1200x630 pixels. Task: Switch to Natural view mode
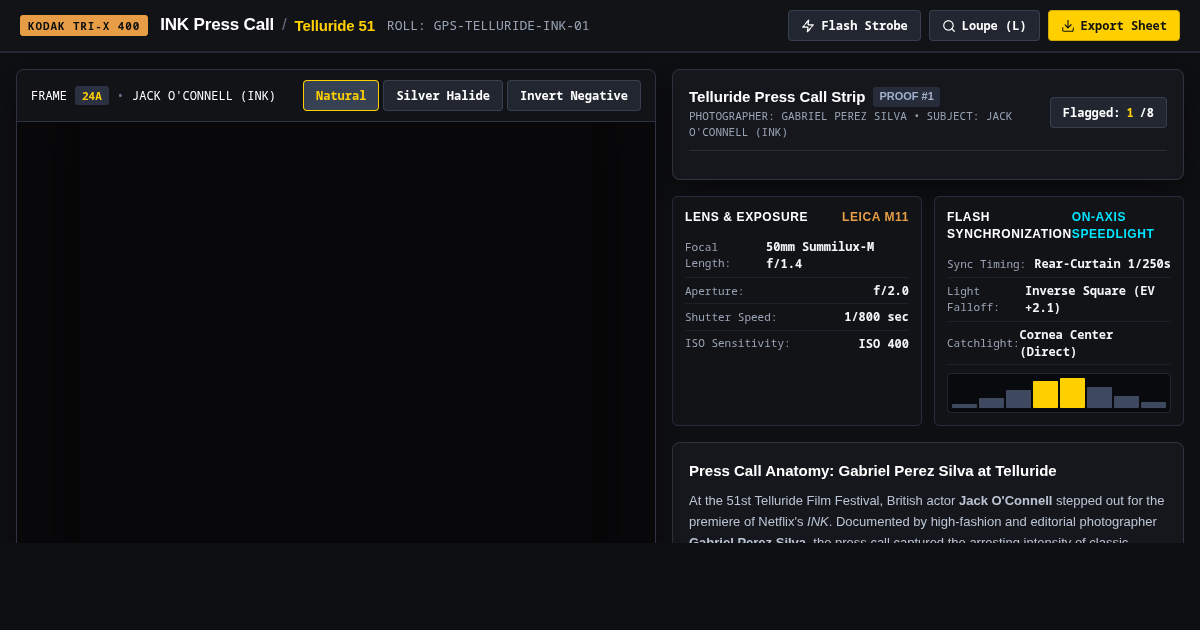pos(341,96)
